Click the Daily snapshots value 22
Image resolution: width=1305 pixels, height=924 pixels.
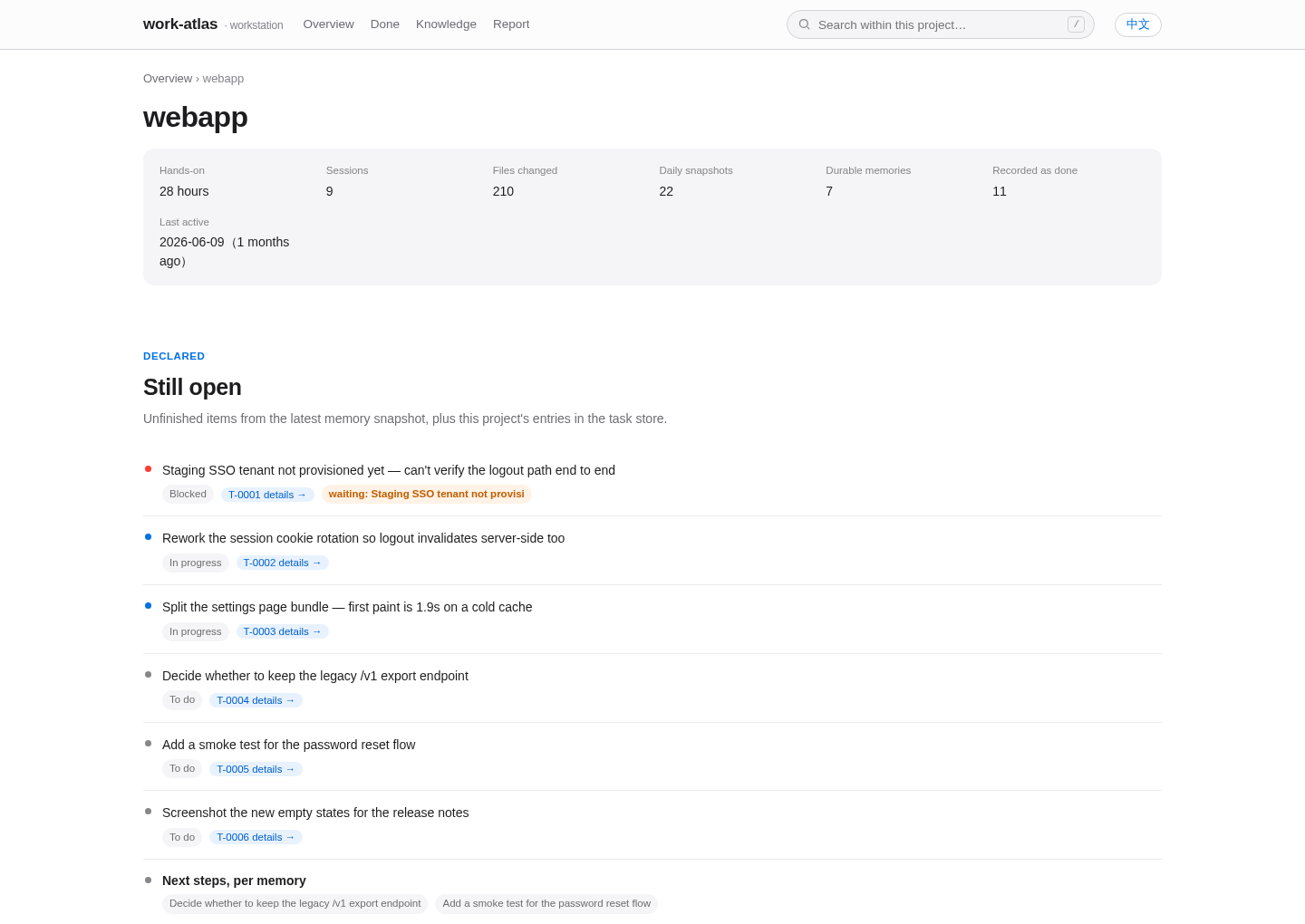pyautogui.click(x=666, y=191)
